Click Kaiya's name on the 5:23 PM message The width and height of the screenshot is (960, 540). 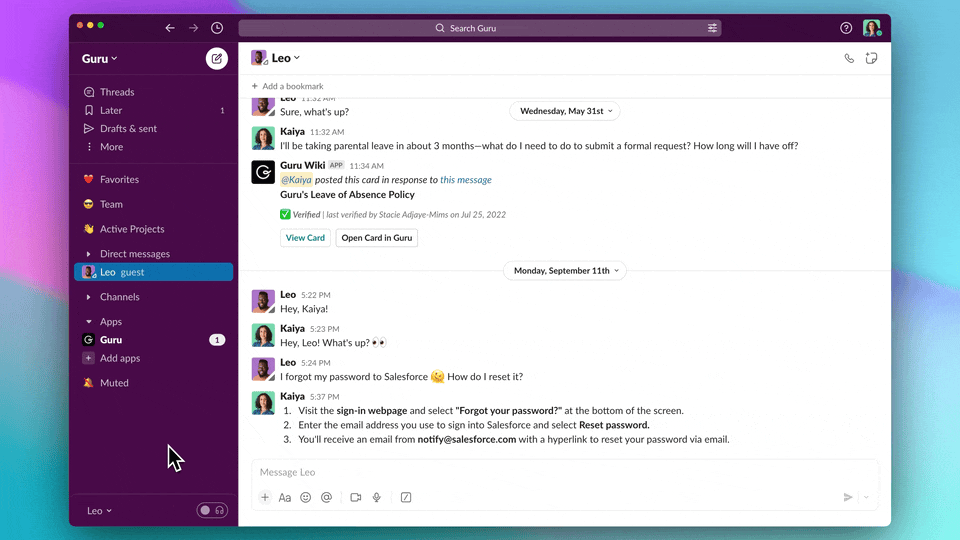click(x=293, y=328)
